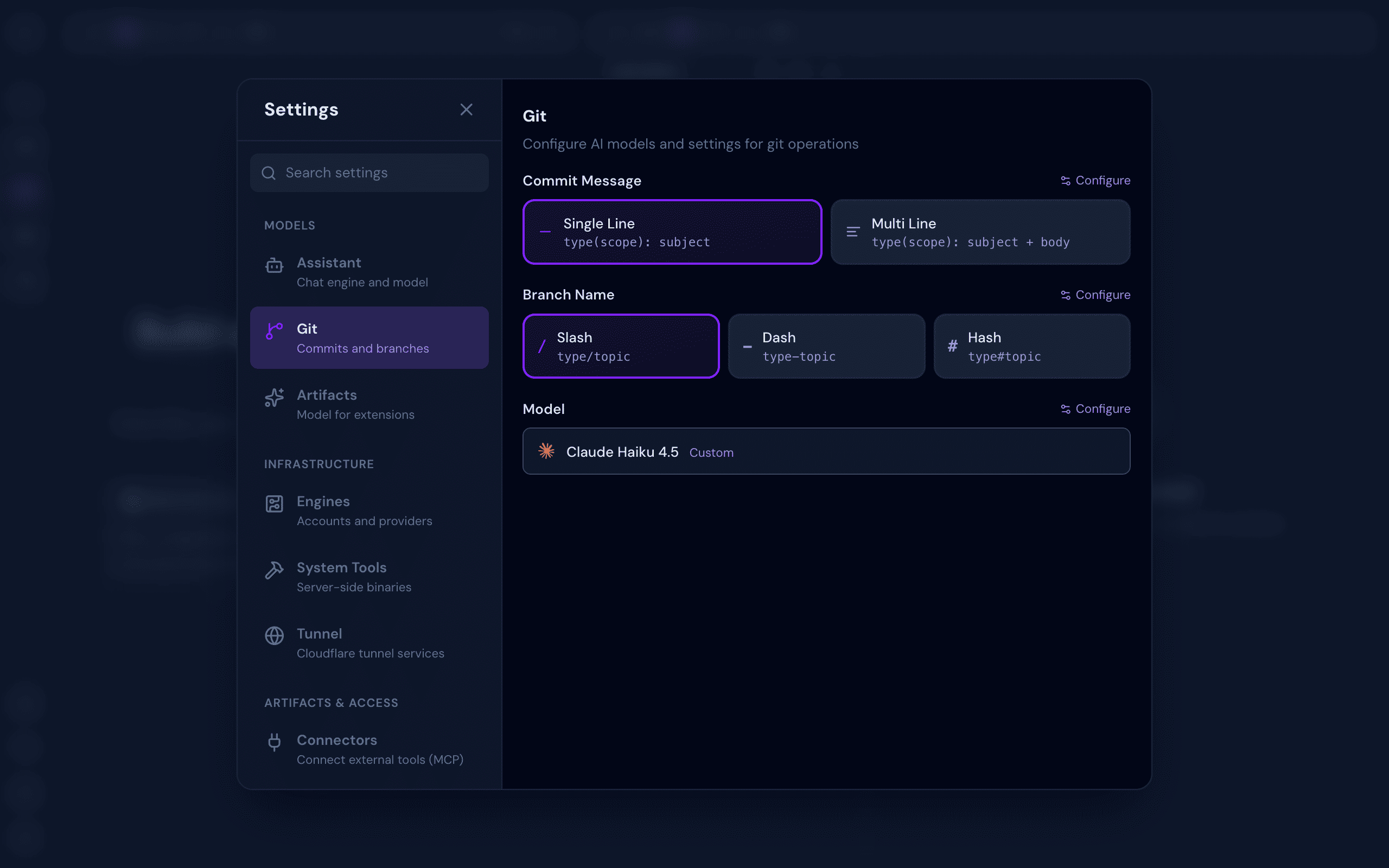The height and width of the screenshot is (868, 1389).
Task: Click the MODELS section heading
Action: pyautogui.click(x=290, y=226)
